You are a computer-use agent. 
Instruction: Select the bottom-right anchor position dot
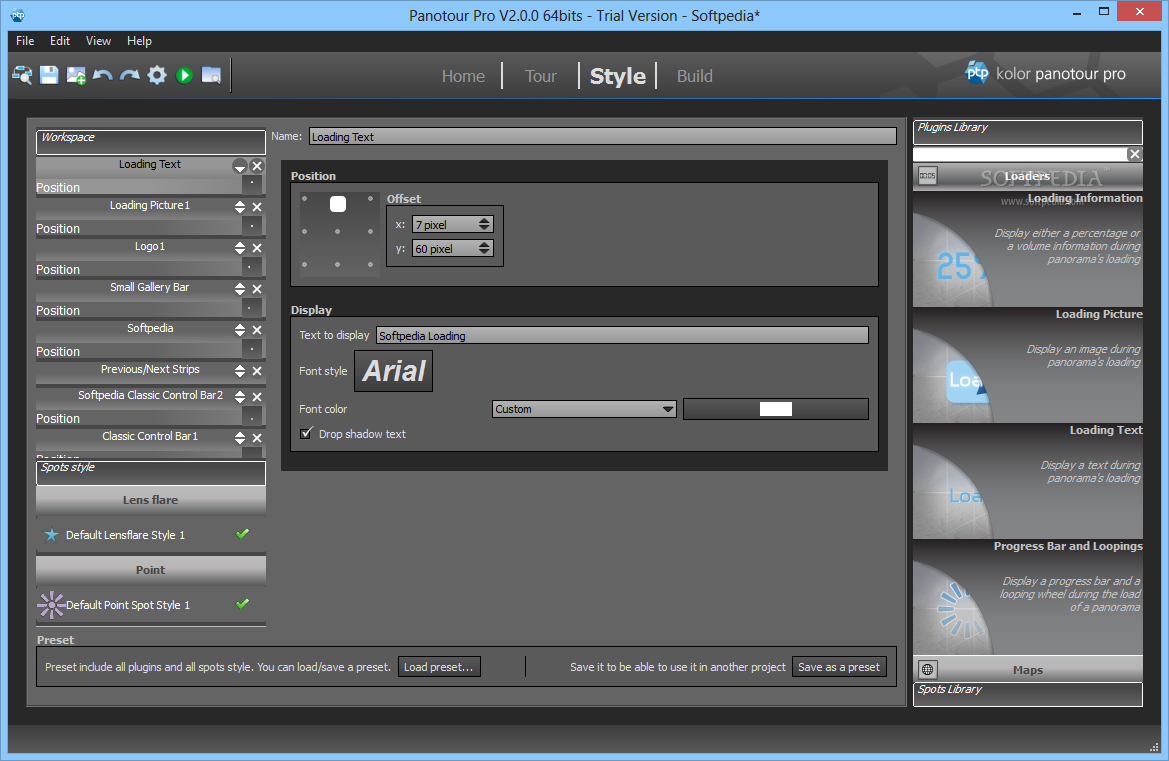click(371, 265)
